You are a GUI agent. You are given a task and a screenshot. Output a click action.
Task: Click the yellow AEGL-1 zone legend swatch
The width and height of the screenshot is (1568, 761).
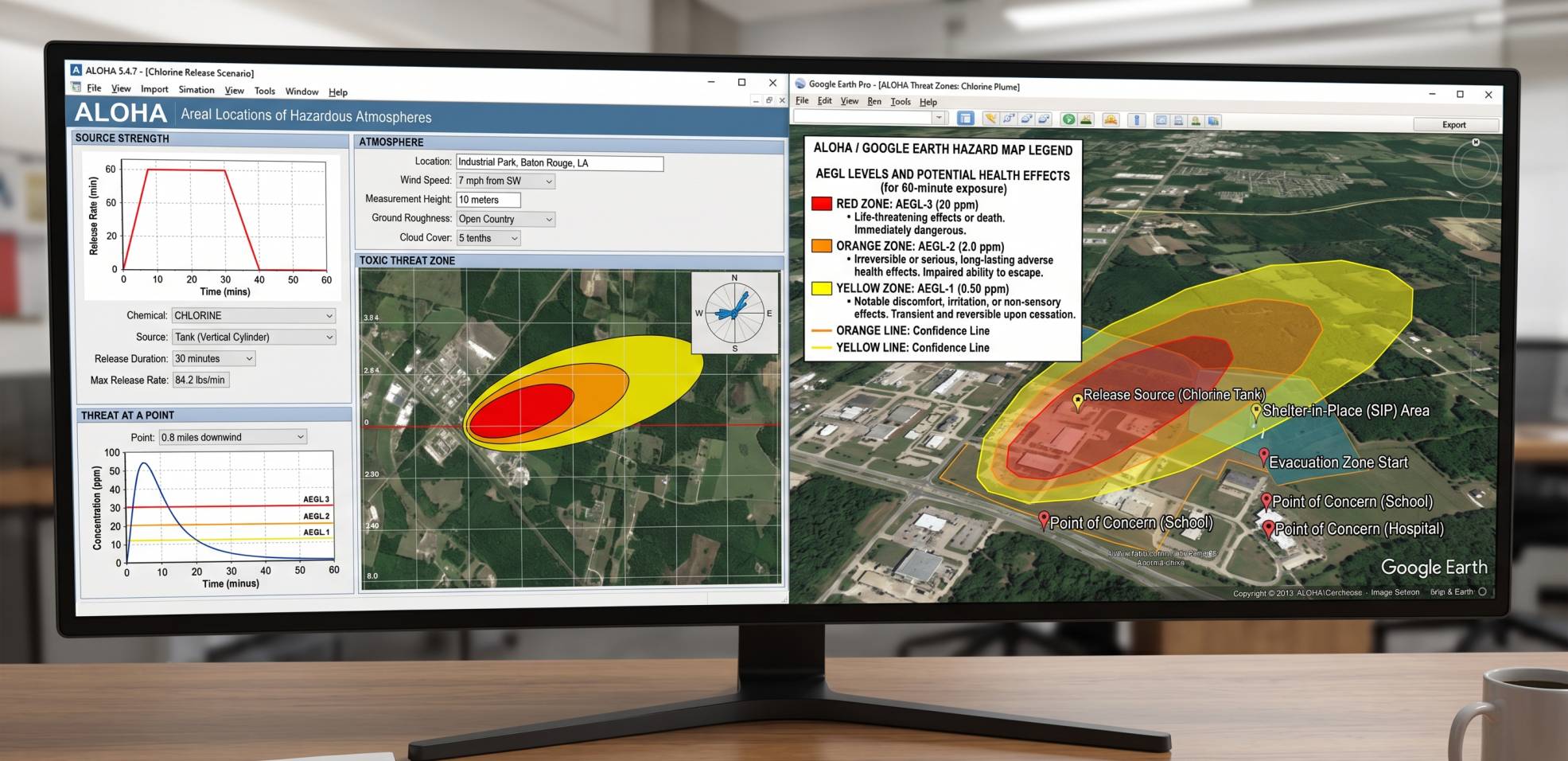[x=822, y=288]
